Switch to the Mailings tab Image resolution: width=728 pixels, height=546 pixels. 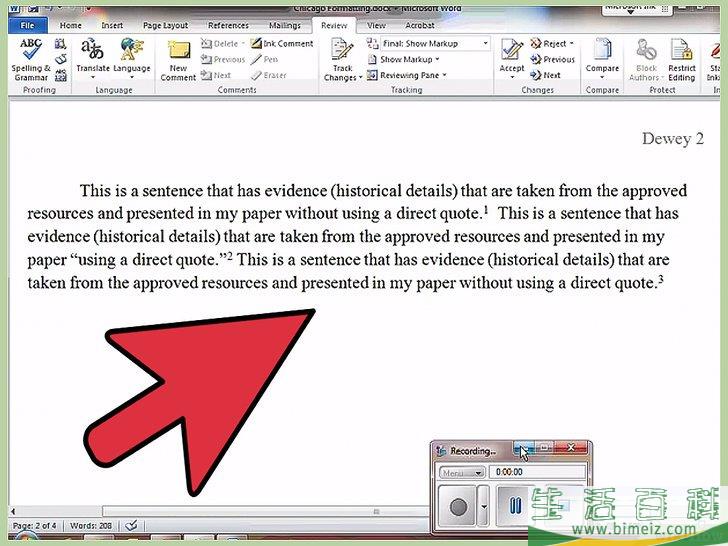point(285,26)
